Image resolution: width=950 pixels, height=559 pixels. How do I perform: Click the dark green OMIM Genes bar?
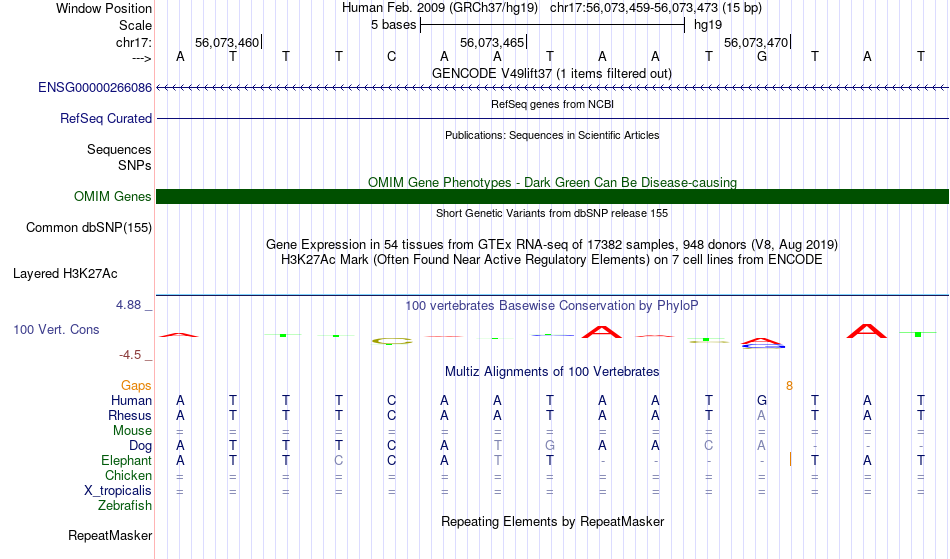point(552,196)
